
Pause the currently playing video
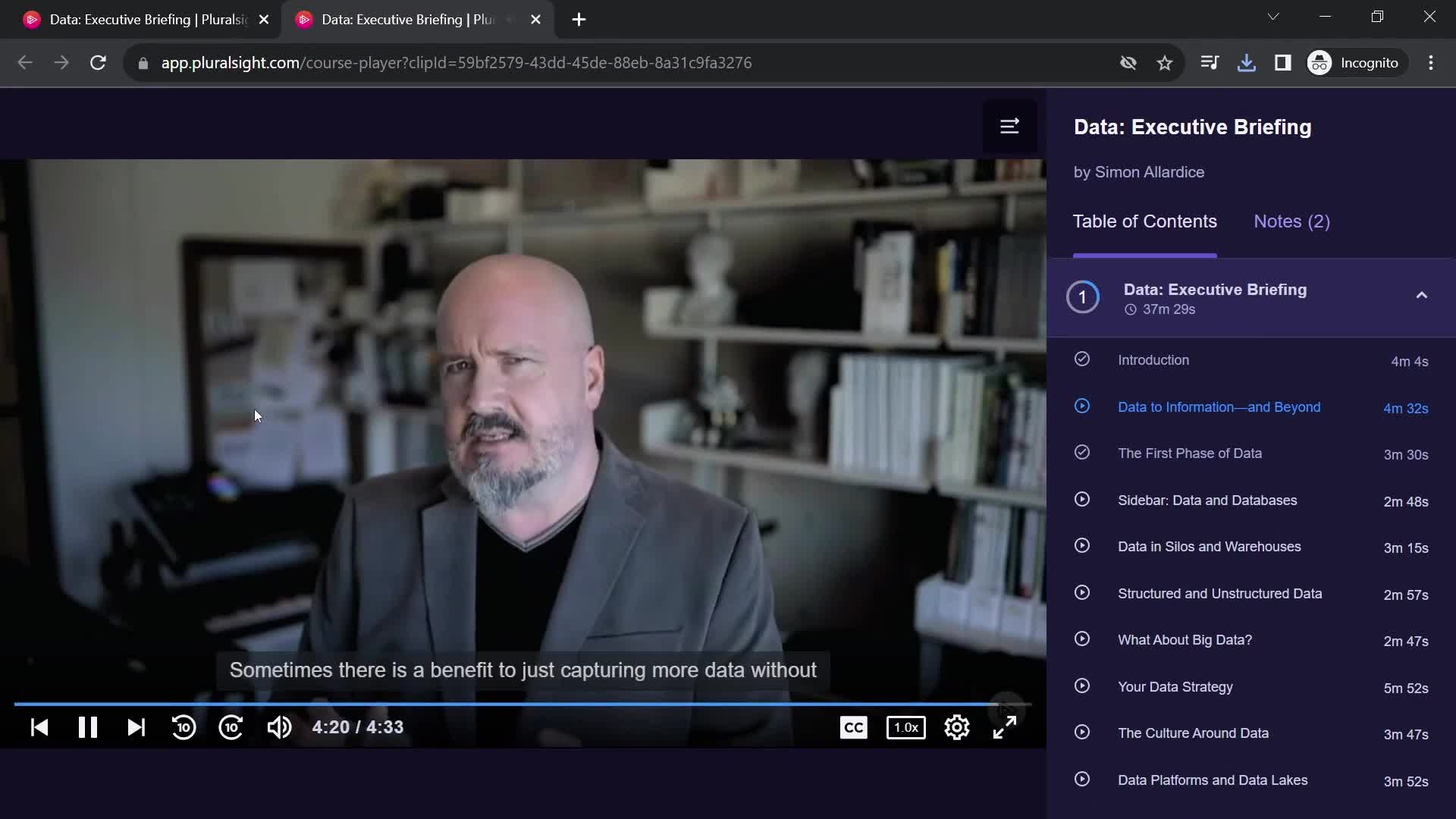point(89,727)
